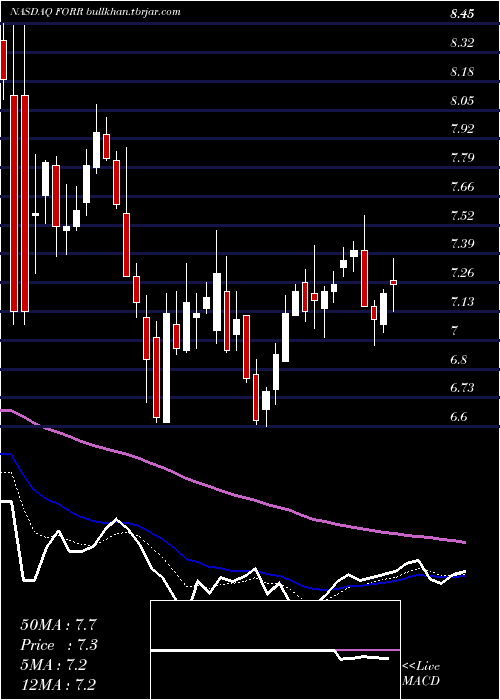Screen dimensions: 500x700
Task: Click the NASDAQ FORR bullkhan.tbrjar.com title text
Action: click(x=94, y=12)
